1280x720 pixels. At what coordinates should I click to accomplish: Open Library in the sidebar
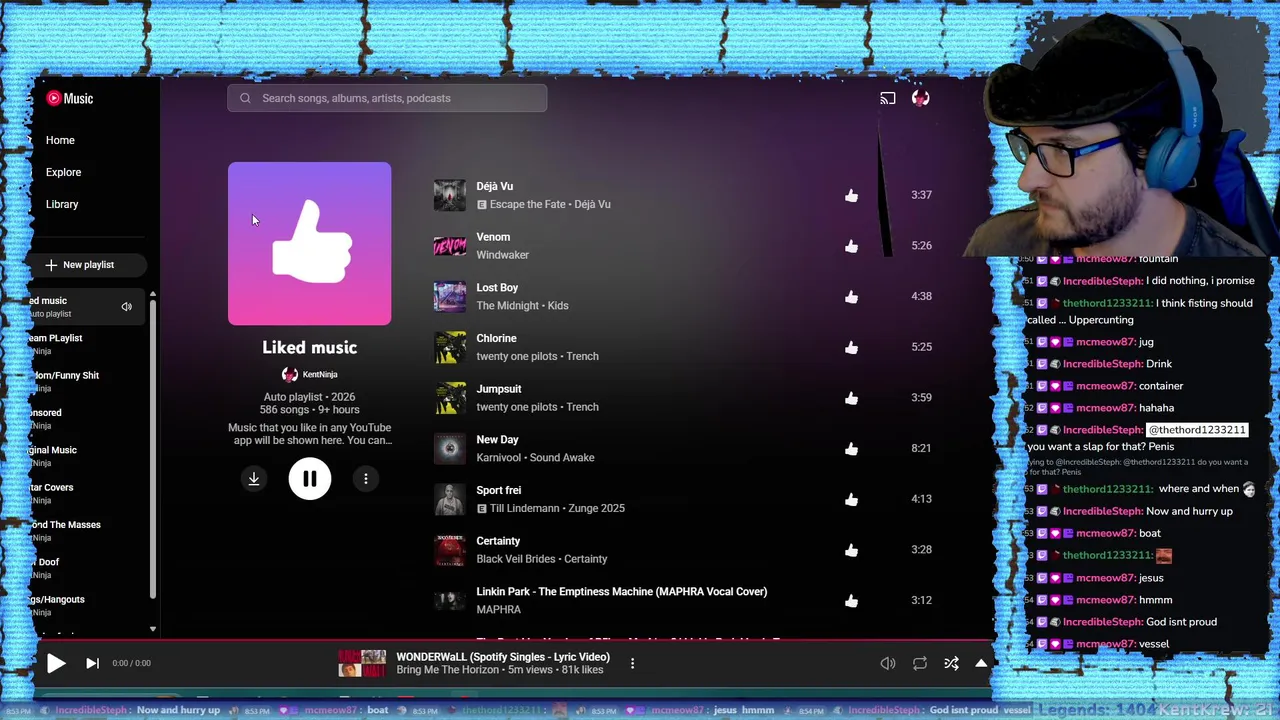[x=62, y=204]
